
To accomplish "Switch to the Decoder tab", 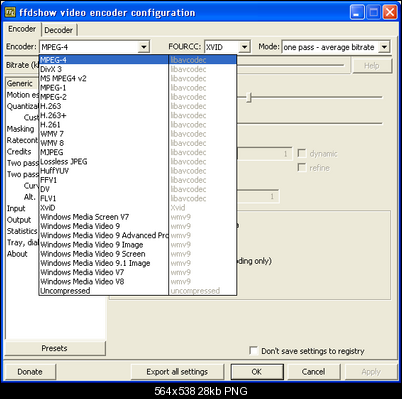I will tap(59, 30).
